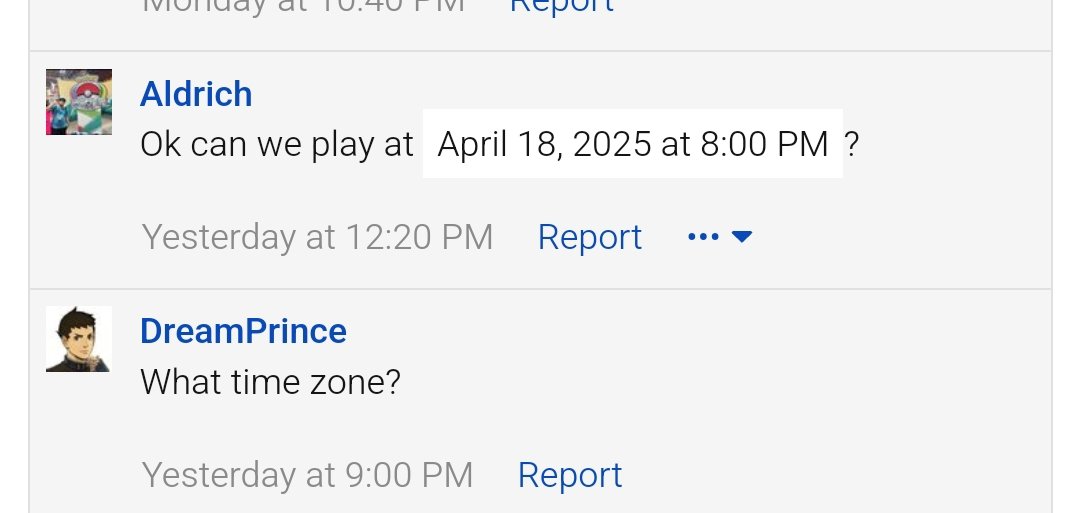Click the 'What time zone?' message text
Screen dimensions: 1080x513
point(270,381)
